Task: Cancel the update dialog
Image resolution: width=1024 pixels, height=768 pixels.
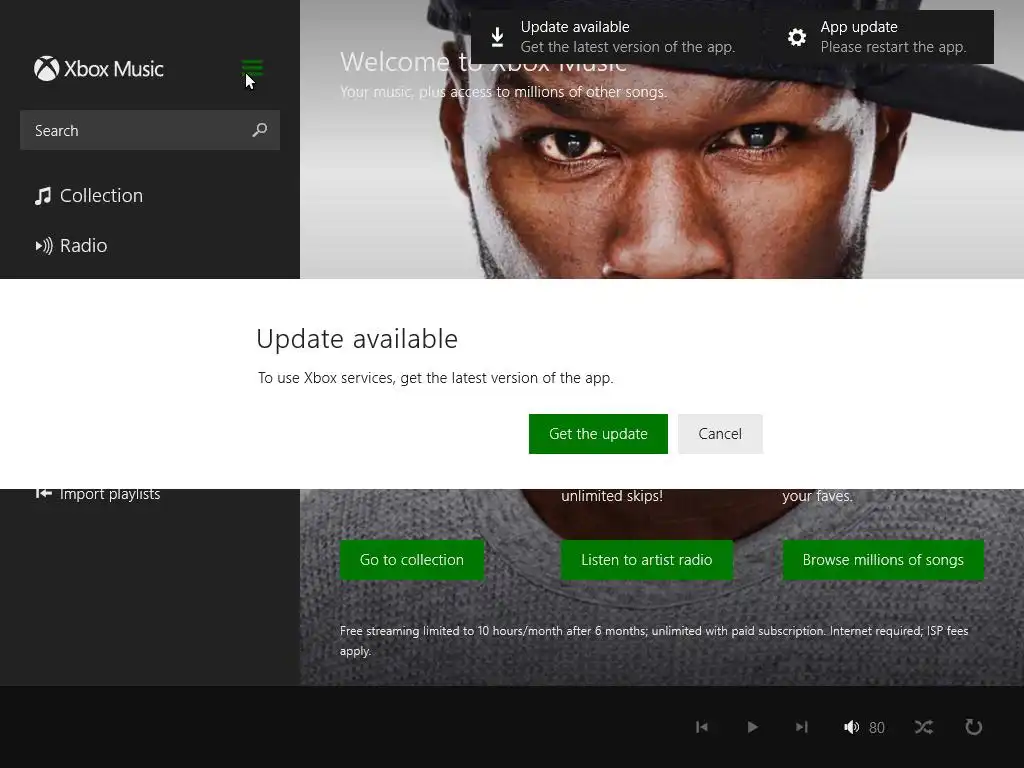Action: point(720,434)
